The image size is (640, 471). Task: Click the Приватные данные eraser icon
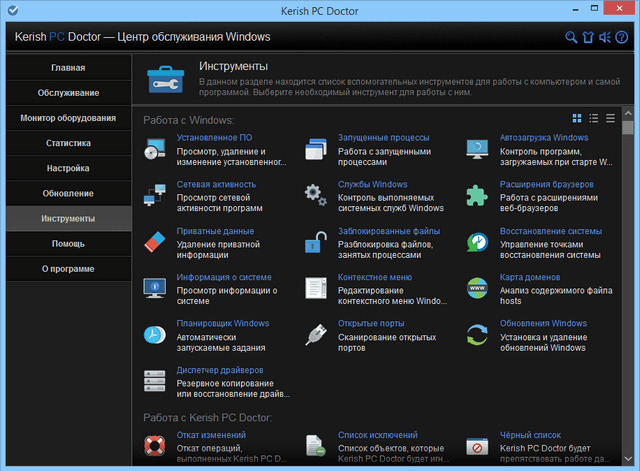click(155, 243)
